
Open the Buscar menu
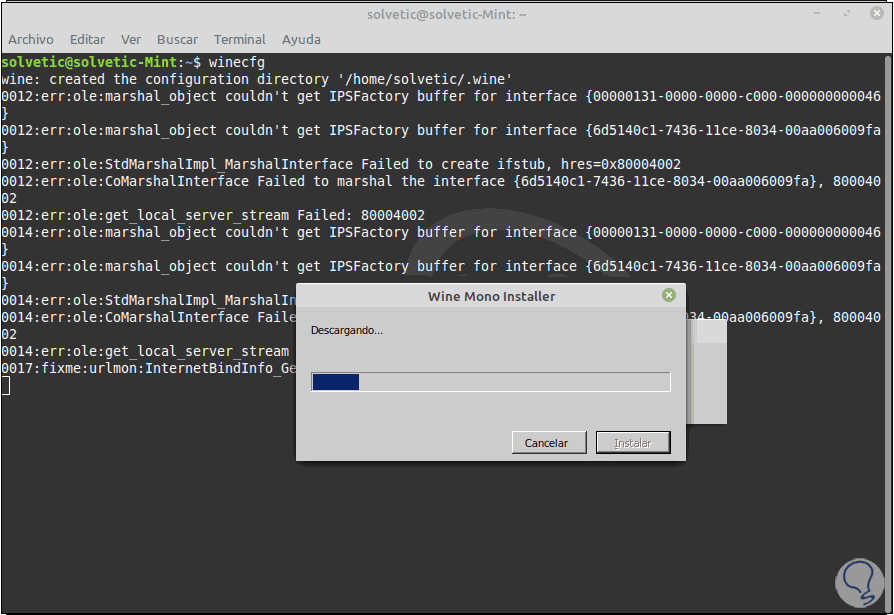click(x=177, y=39)
